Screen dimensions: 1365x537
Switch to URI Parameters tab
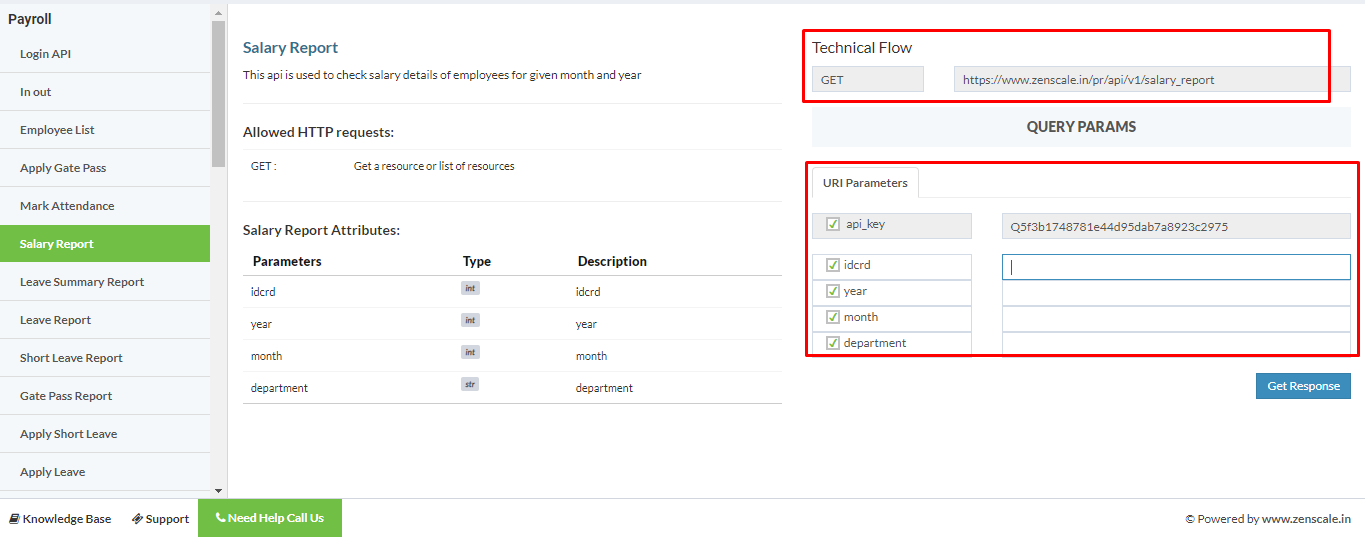[865, 183]
